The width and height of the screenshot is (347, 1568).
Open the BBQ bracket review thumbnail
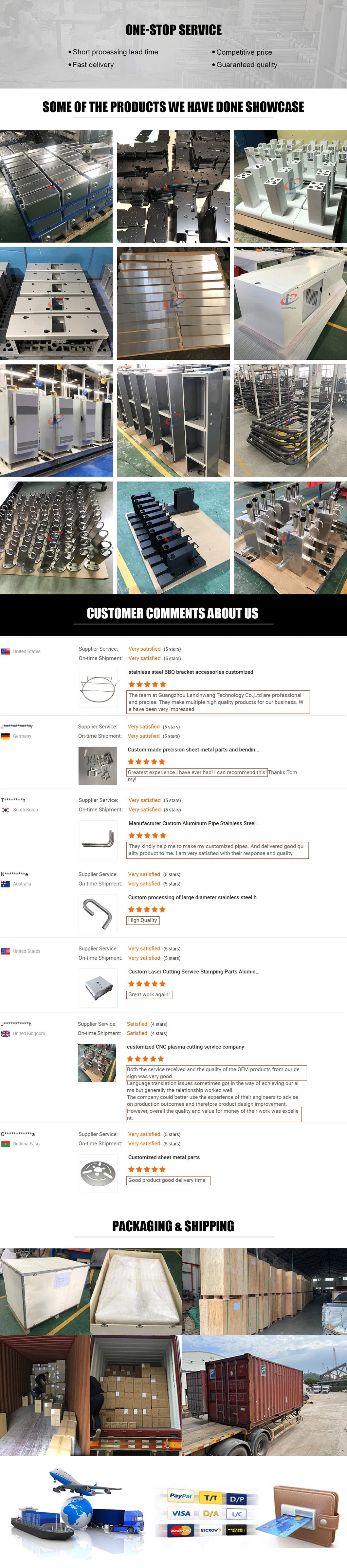point(98,688)
